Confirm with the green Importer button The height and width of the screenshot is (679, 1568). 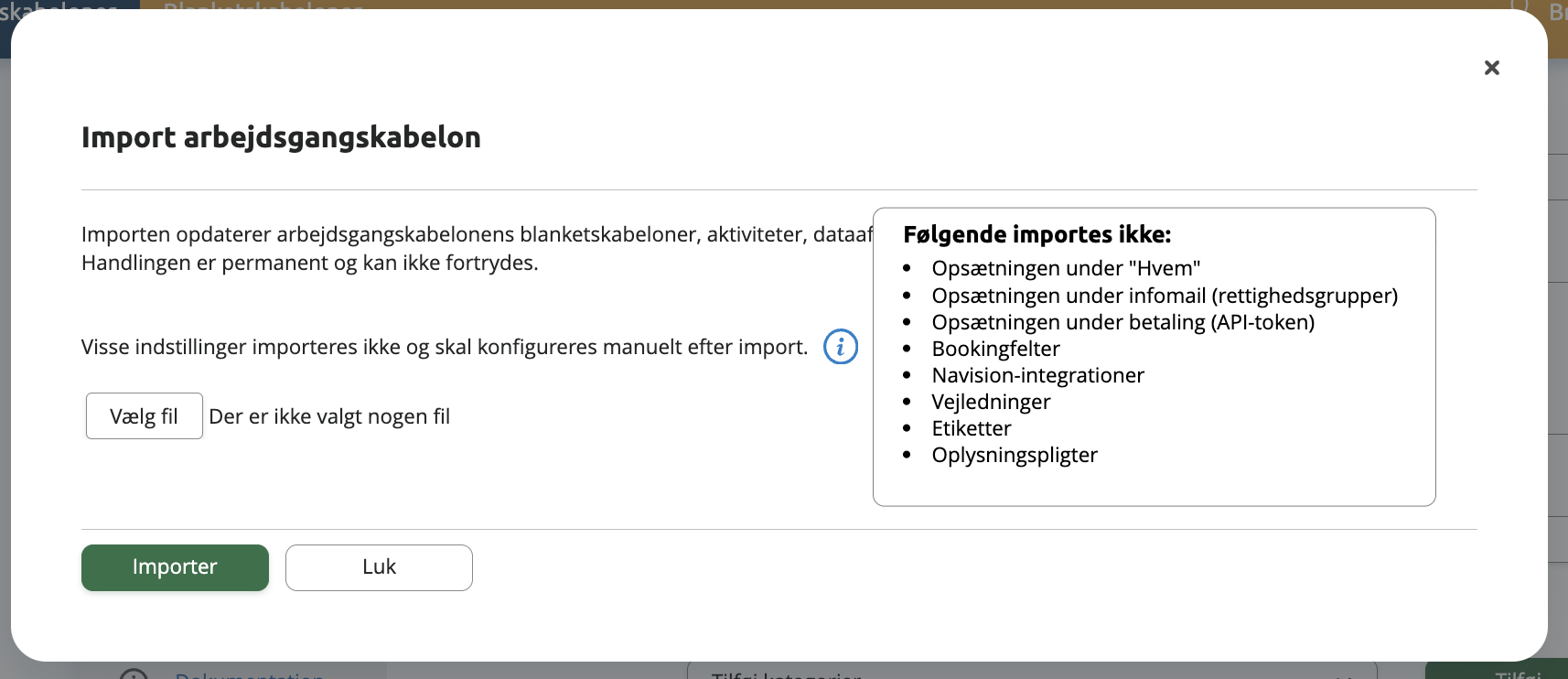pyautogui.click(x=175, y=567)
